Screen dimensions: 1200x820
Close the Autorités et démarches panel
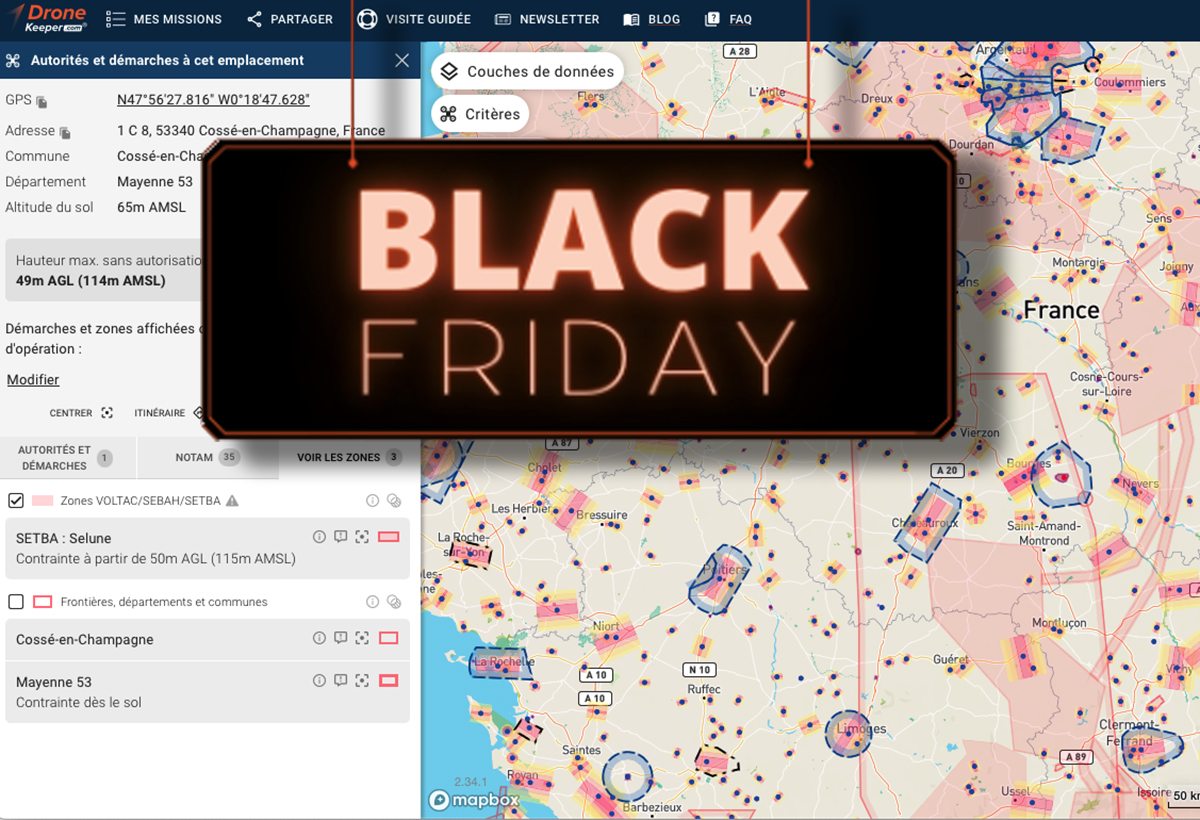[402, 60]
